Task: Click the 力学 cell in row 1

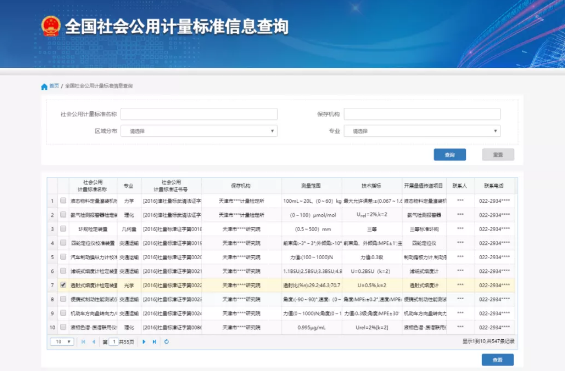Action: coord(129,201)
